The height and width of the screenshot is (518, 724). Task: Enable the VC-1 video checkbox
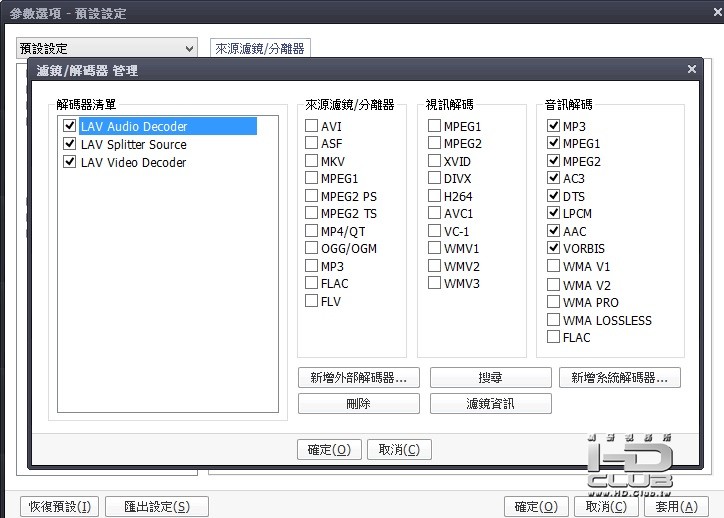tap(434, 230)
